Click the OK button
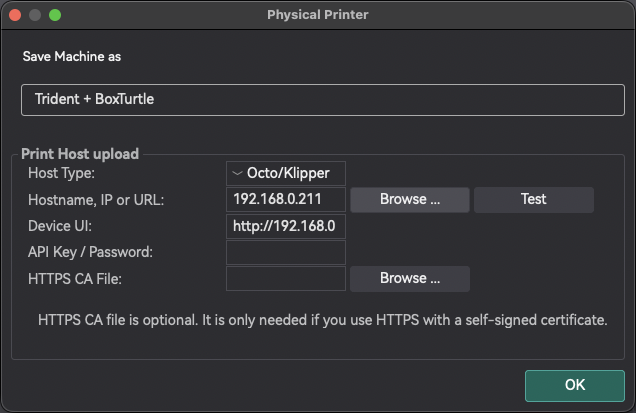Screen dimensions: 636x413 click(x=574, y=385)
